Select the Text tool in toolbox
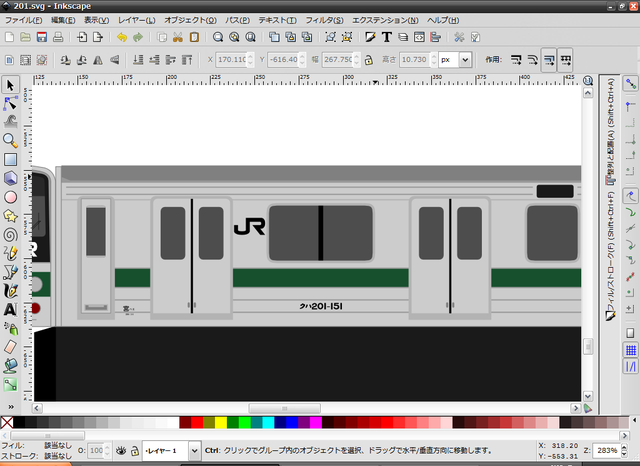The height and width of the screenshot is (466, 640). point(10,310)
